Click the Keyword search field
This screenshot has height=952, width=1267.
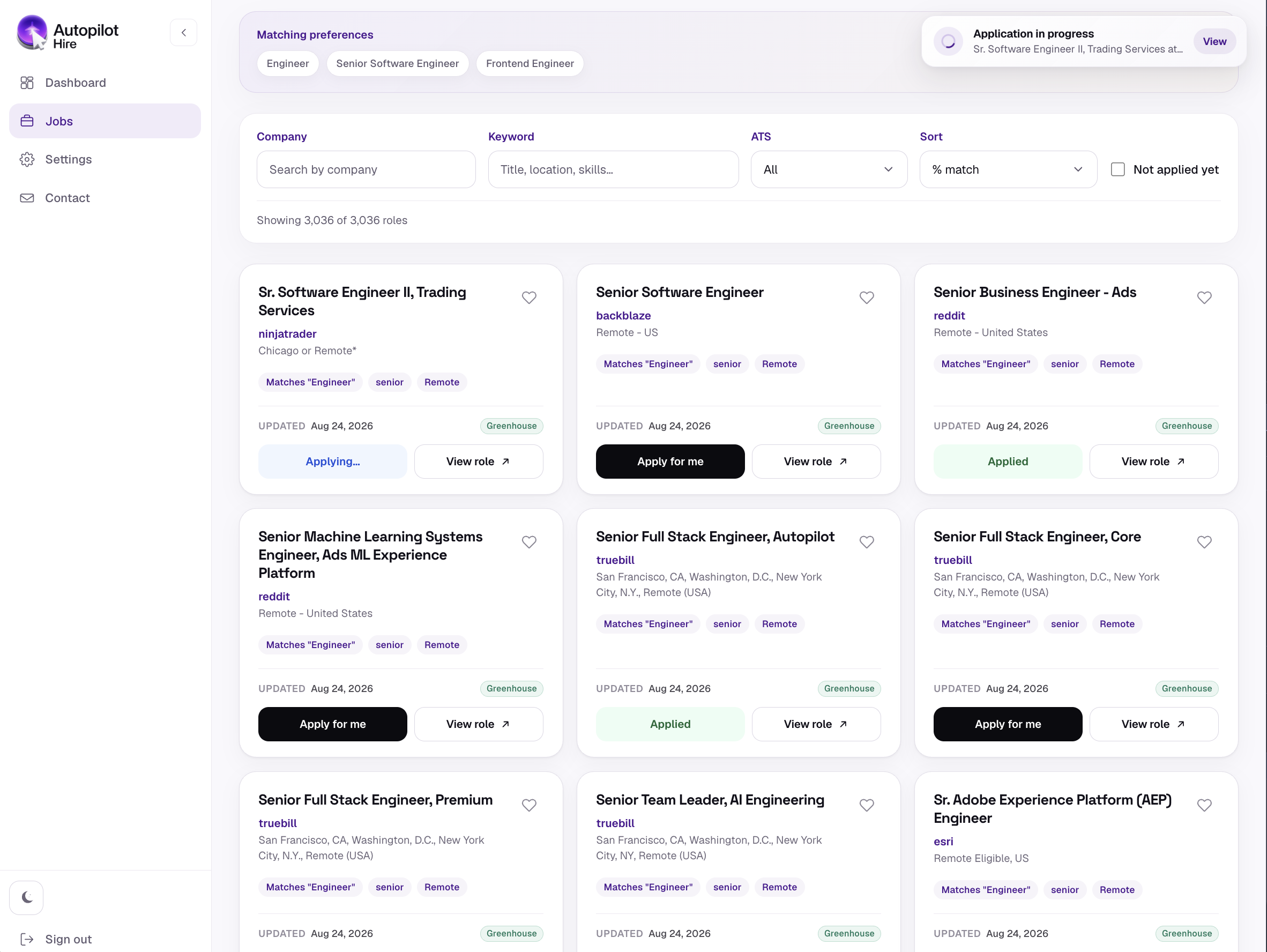click(x=613, y=169)
